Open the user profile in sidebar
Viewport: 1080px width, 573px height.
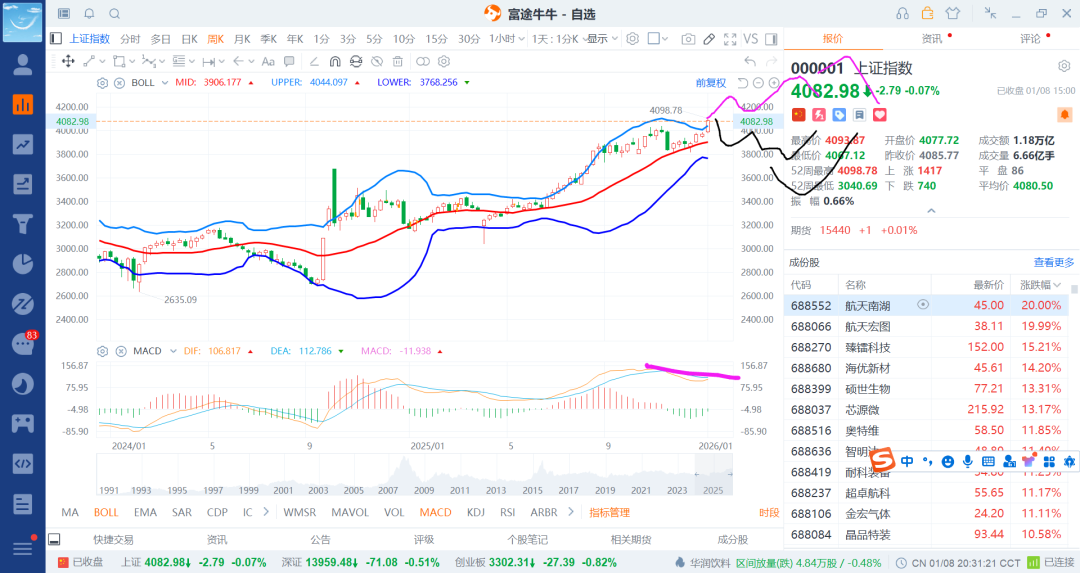[x=23, y=65]
